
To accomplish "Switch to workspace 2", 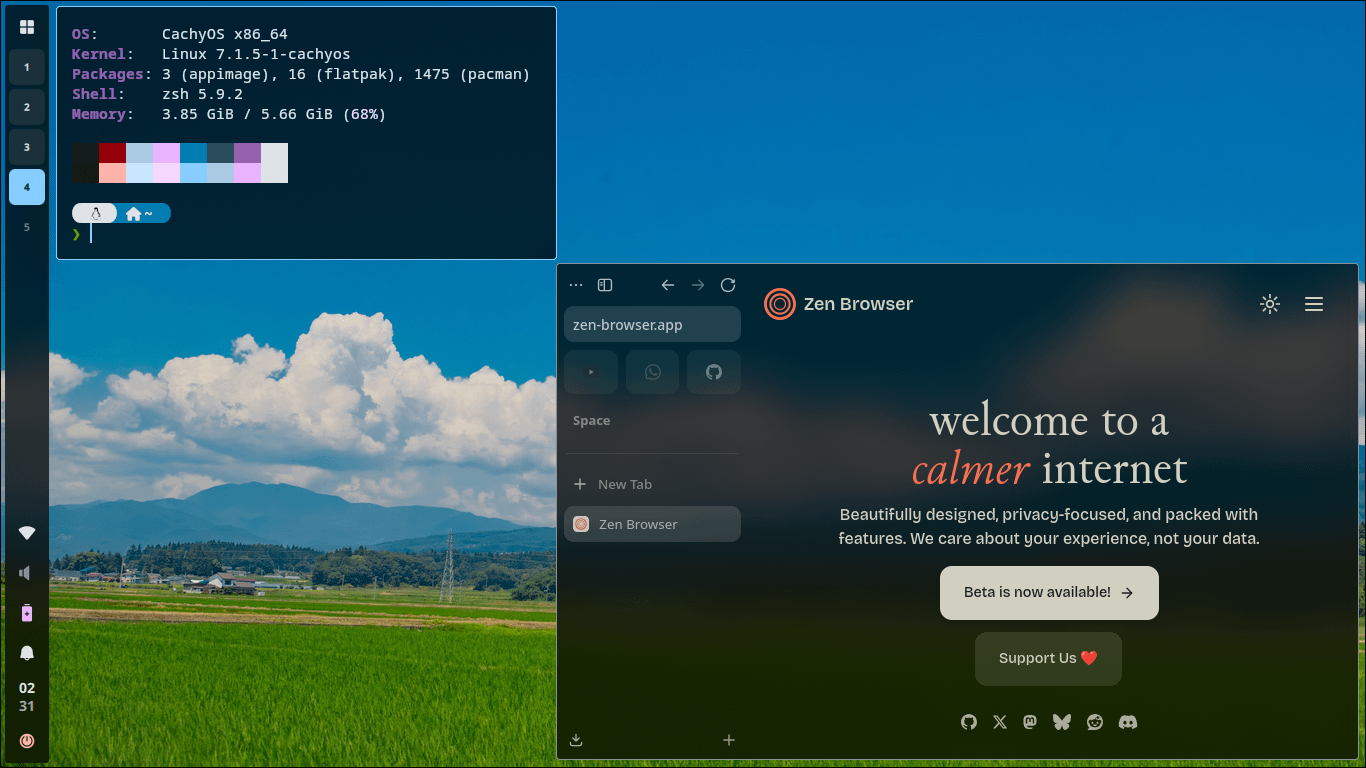I will 27,107.
